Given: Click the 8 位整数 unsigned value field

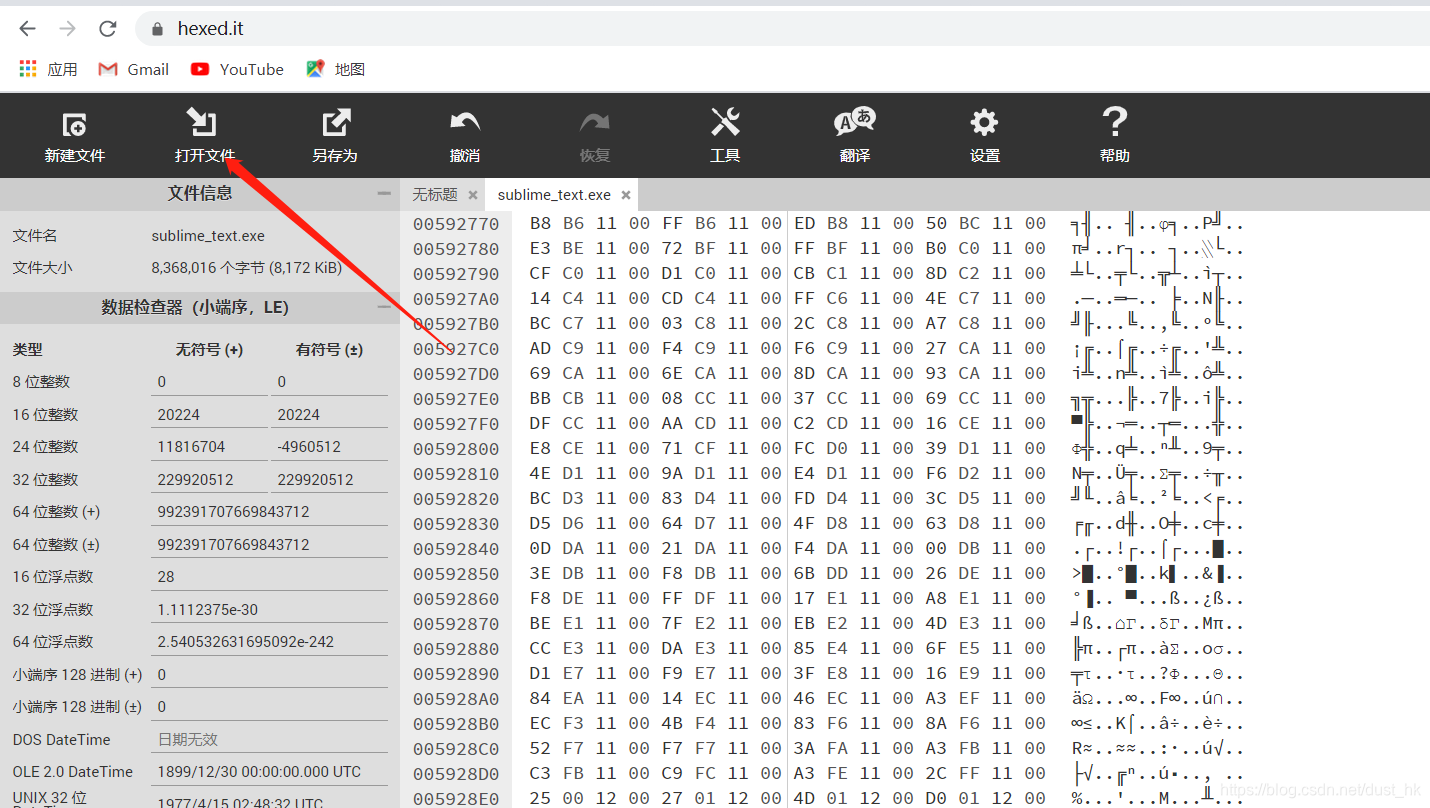Looking at the screenshot, I should tap(209, 382).
